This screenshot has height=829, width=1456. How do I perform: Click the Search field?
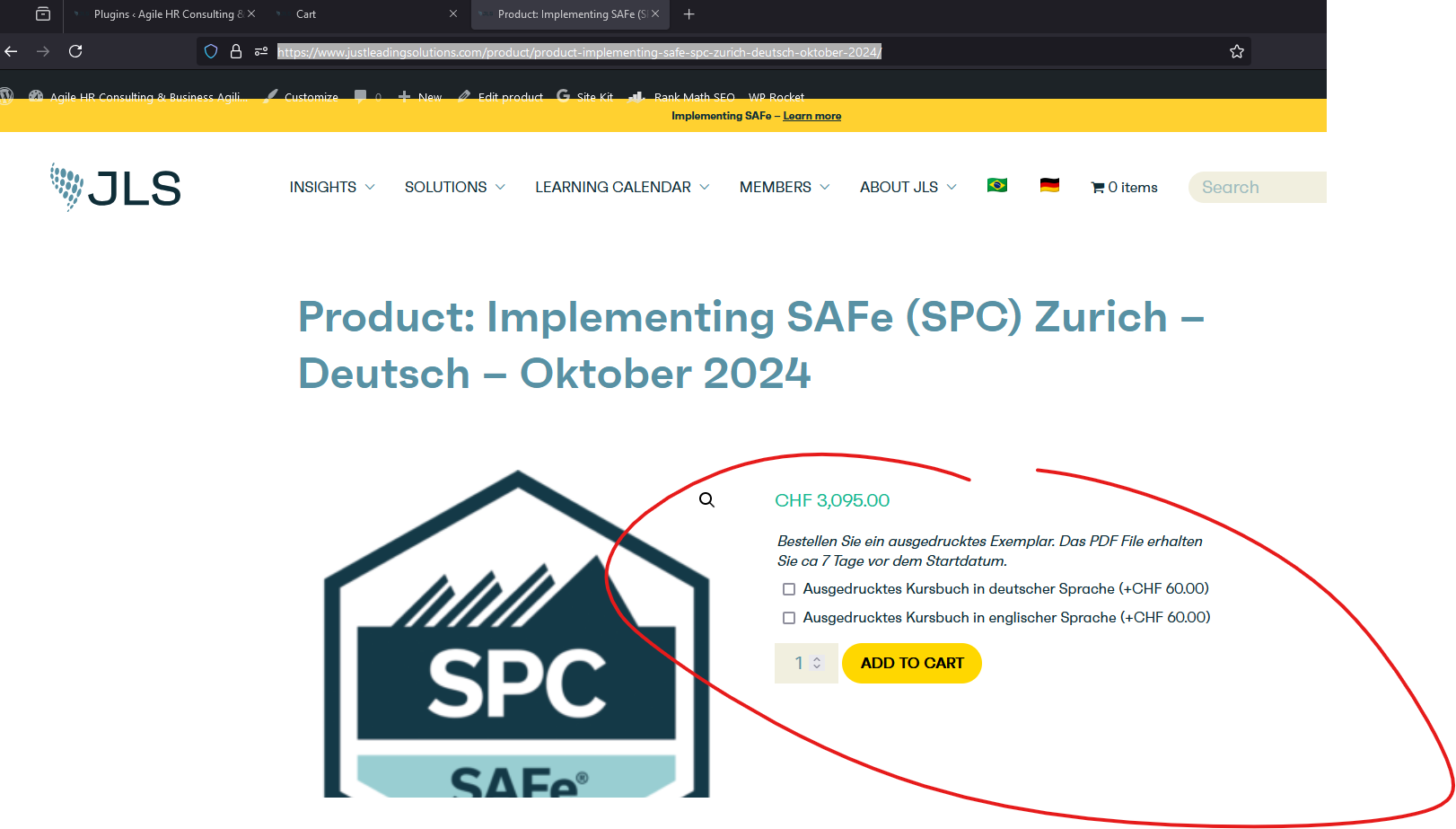pos(1257,187)
